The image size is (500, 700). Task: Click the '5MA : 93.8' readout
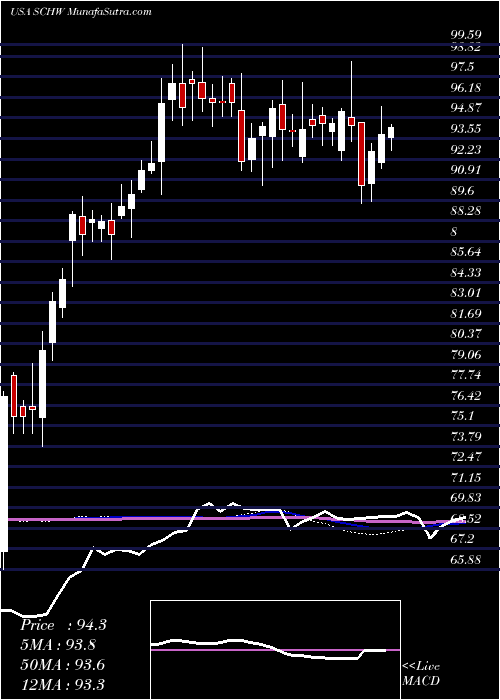click(x=58, y=645)
